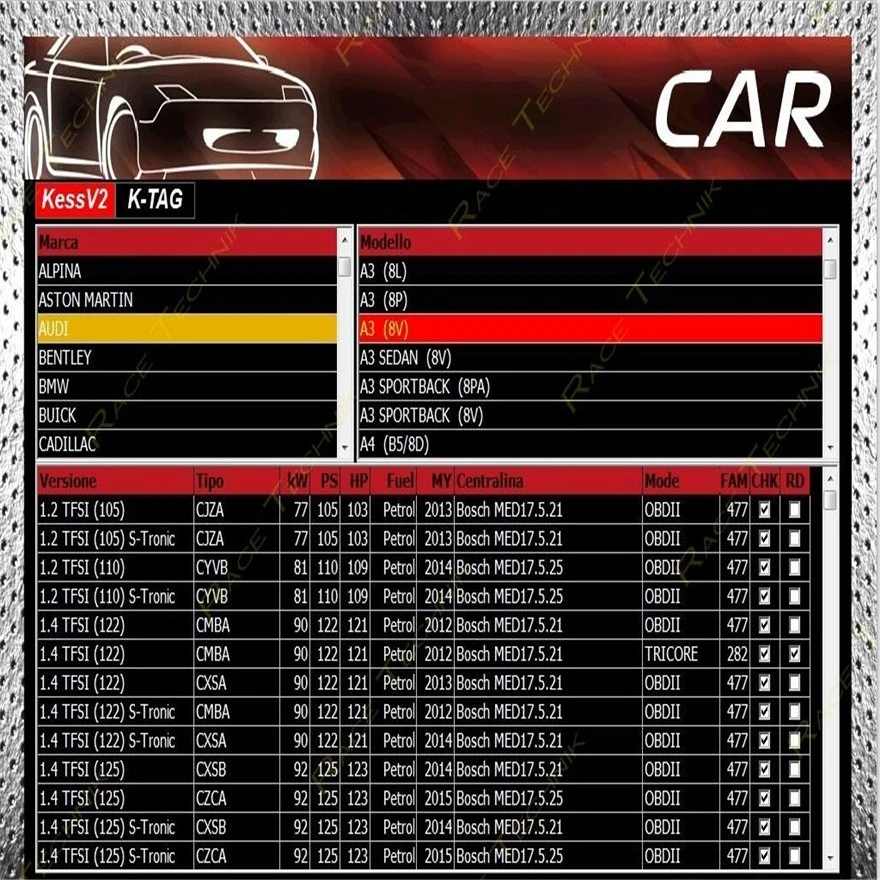
Task: Select the 1.4 TFSI (122) S-Tronic CMBA row
Action: [x=423, y=712]
